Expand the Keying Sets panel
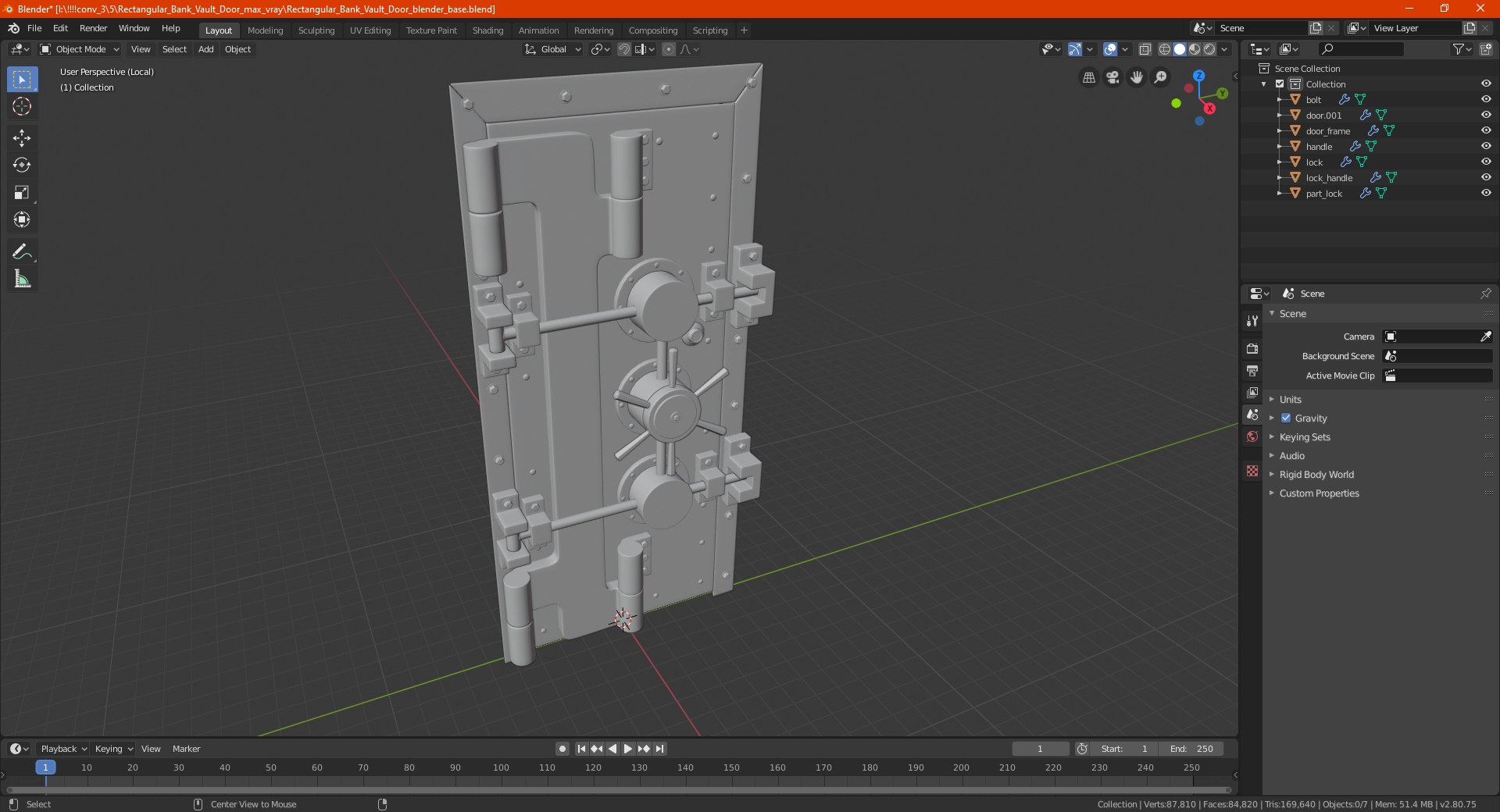 1305,436
